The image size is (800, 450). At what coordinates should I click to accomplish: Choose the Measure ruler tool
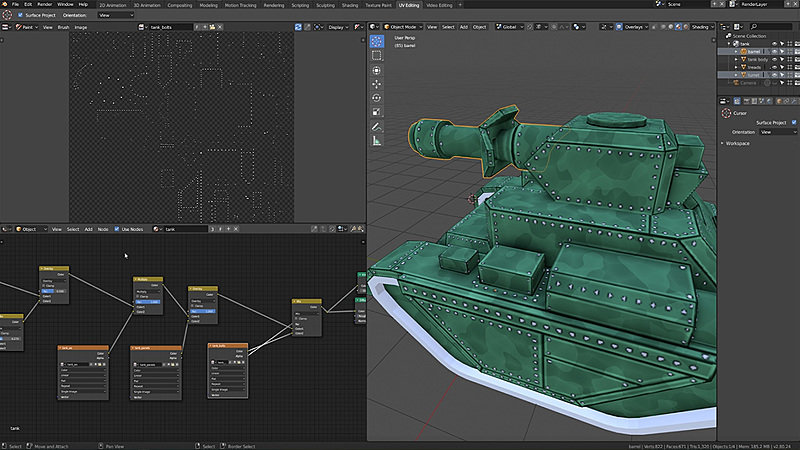[377, 141]
